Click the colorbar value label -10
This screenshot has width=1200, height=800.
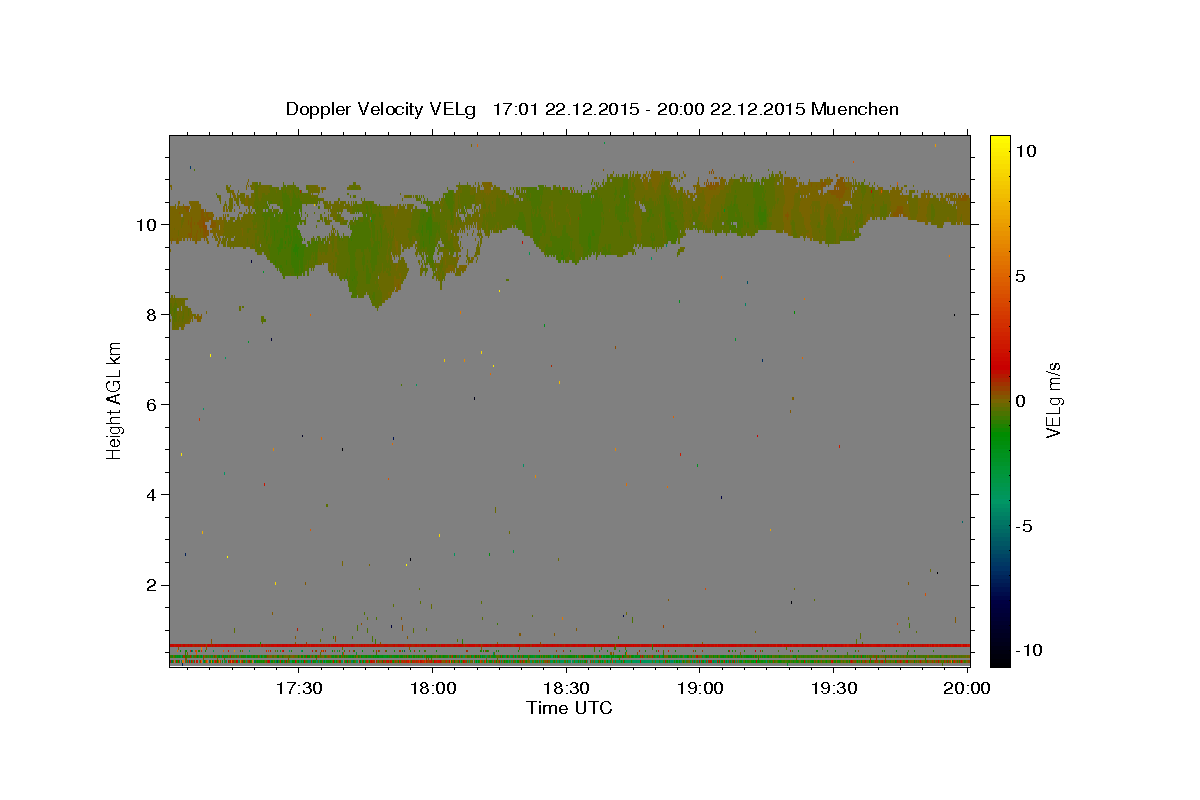click(x=1029, y=650)
